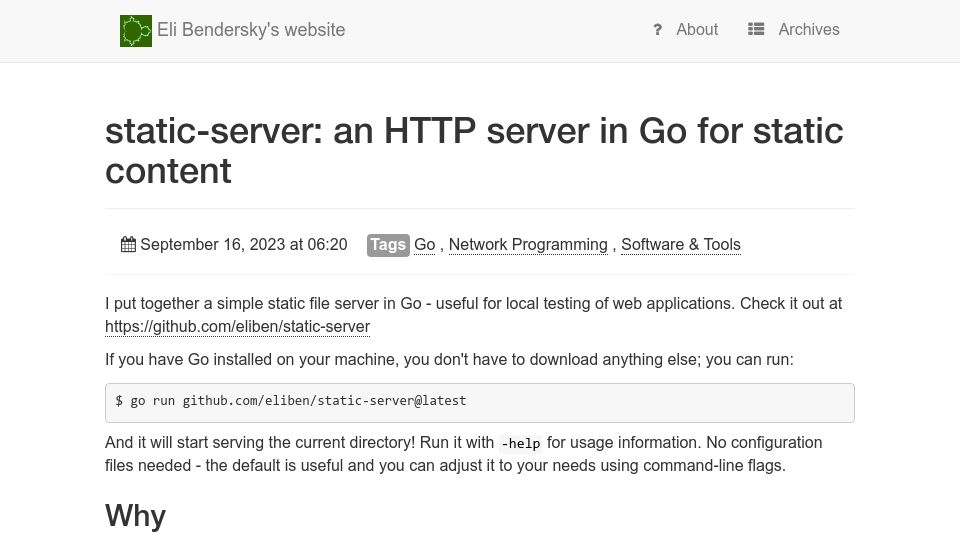The image size is (960, 540).
Task: Click the Why section heading
Action: pos(135,516)
